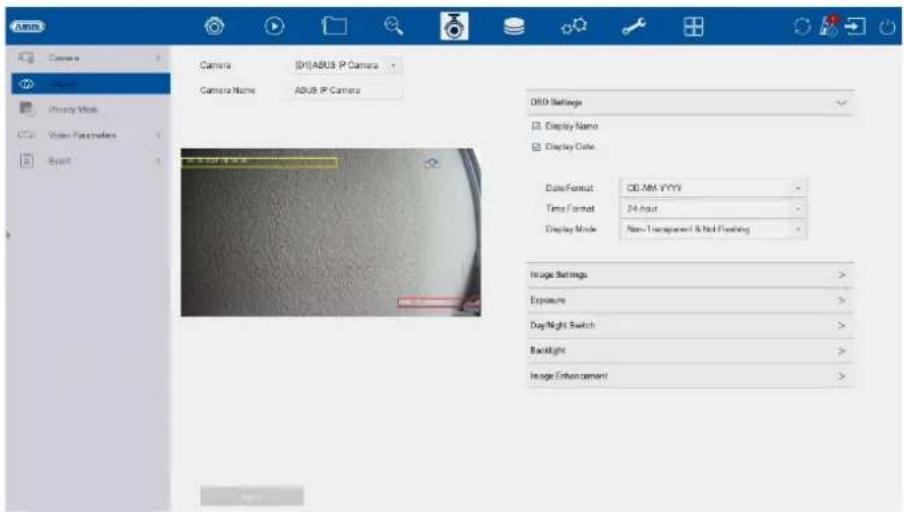Click the ABUS logo
Image resolution: width=904 pixels, height=512 pixels.
[x=27, y=27]
